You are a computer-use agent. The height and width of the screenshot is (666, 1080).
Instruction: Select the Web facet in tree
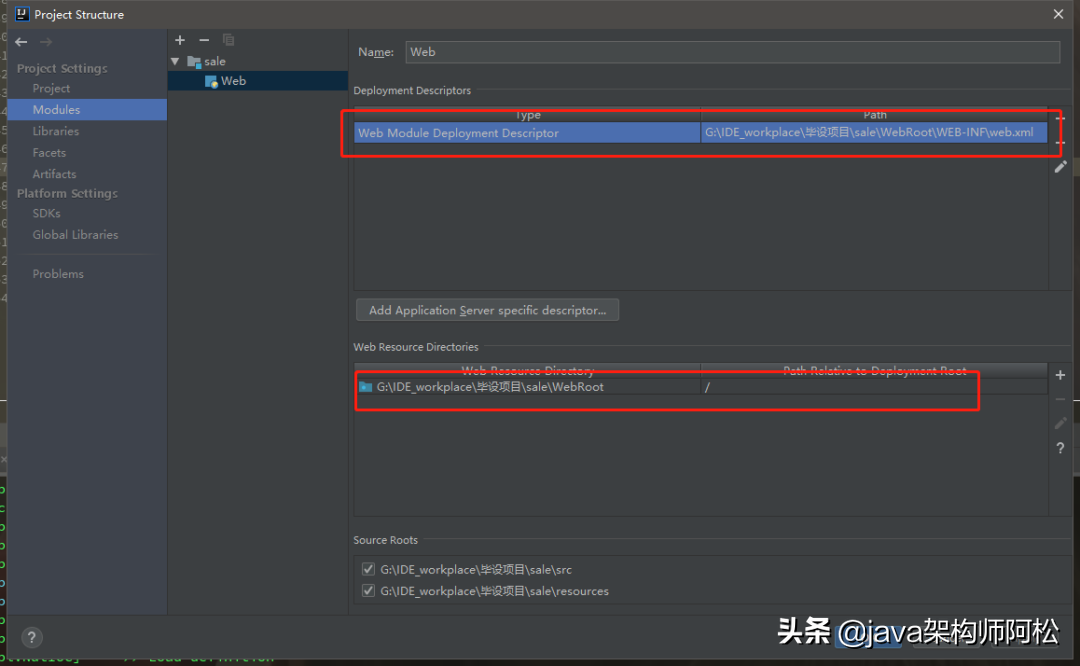(233, 81)
